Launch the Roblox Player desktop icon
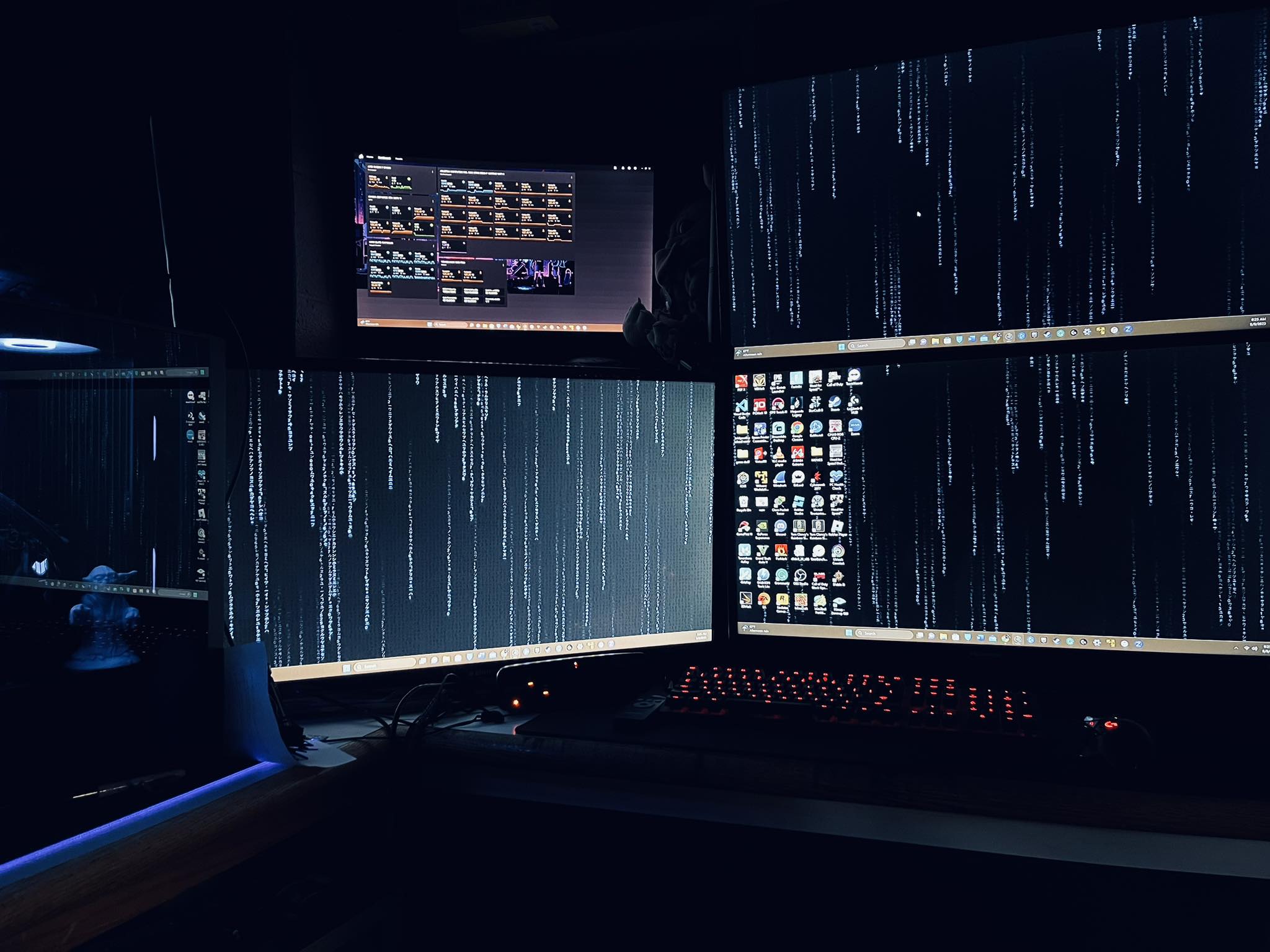Viewport: 1270px width, 952px height. (837, 526)
